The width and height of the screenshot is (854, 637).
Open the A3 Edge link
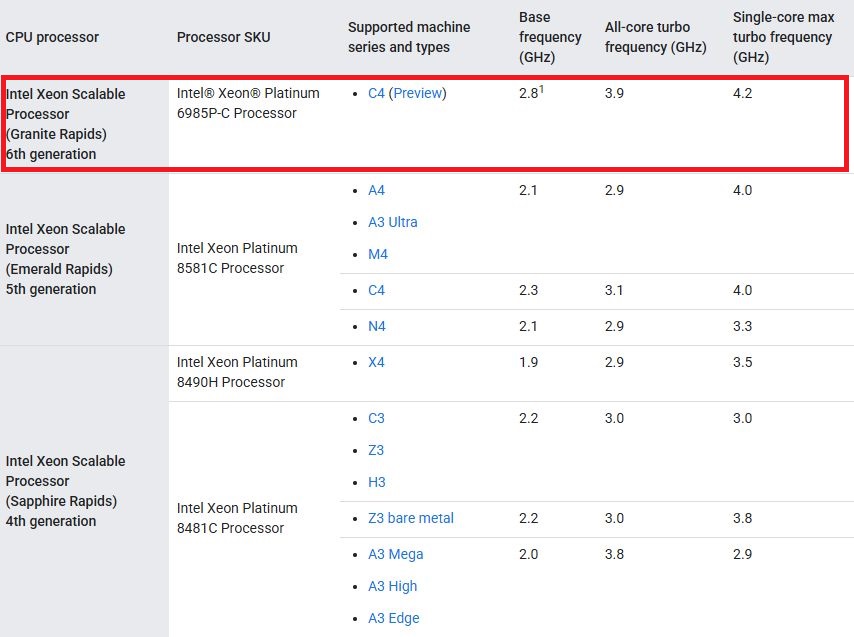tap(394, 618)
